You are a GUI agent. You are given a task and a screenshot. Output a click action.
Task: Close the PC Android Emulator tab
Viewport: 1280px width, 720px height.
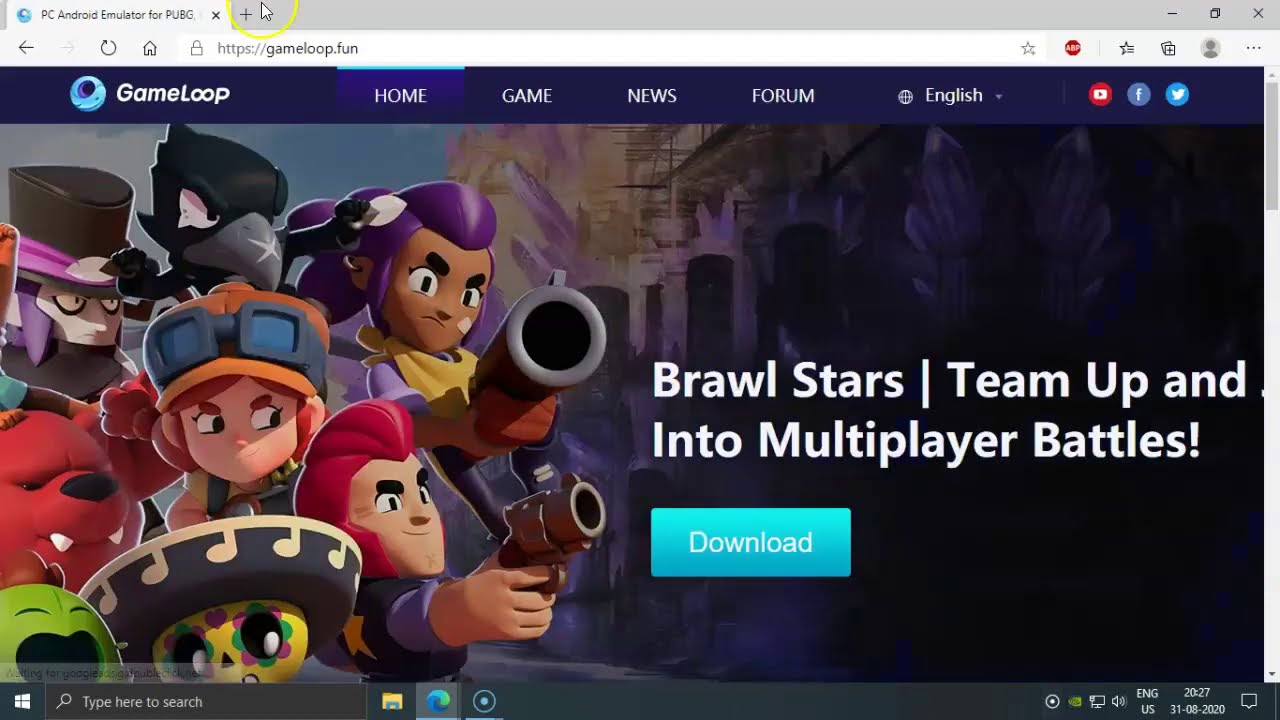tap(215, 15)
